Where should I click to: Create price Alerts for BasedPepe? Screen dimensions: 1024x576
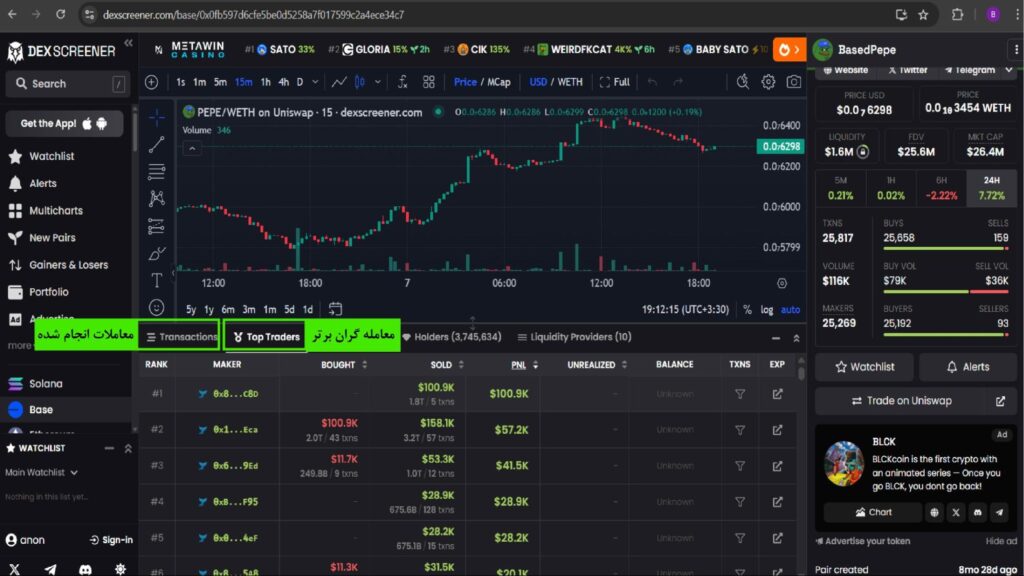pyautogui.click(x=967, y=367)
